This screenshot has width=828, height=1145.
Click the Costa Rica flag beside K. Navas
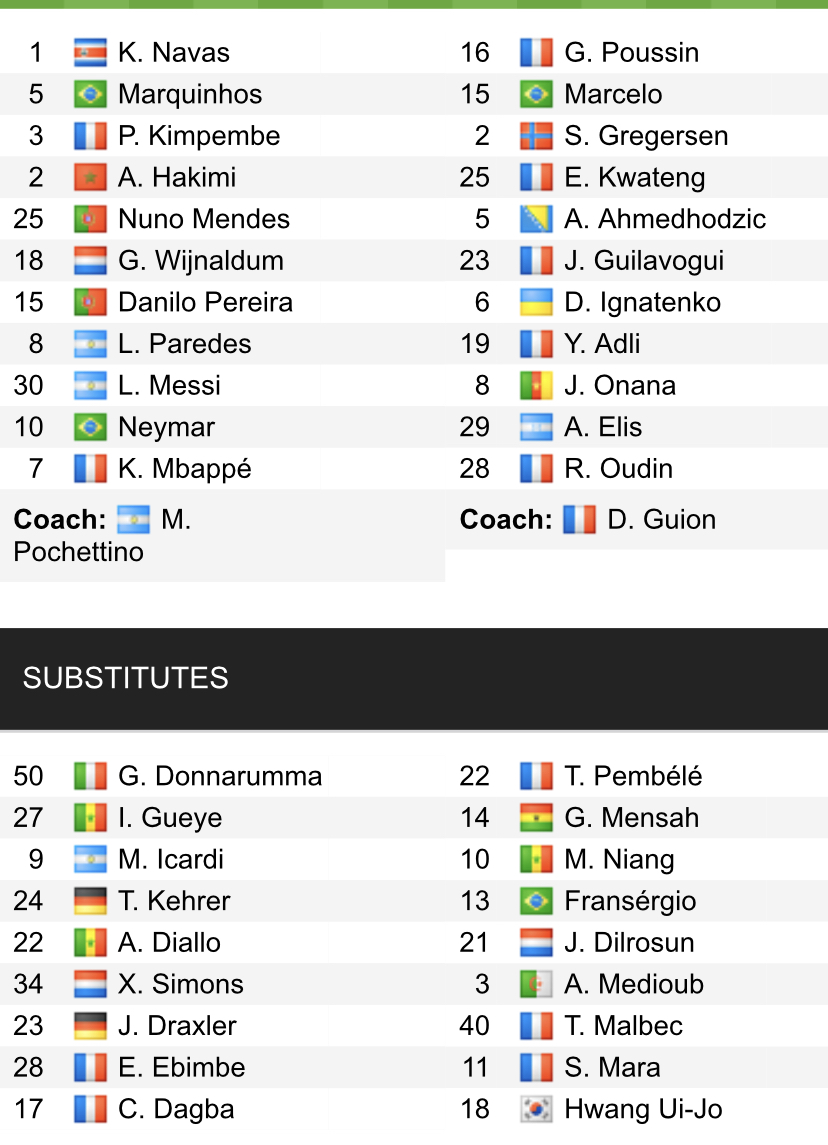point(90,53)
